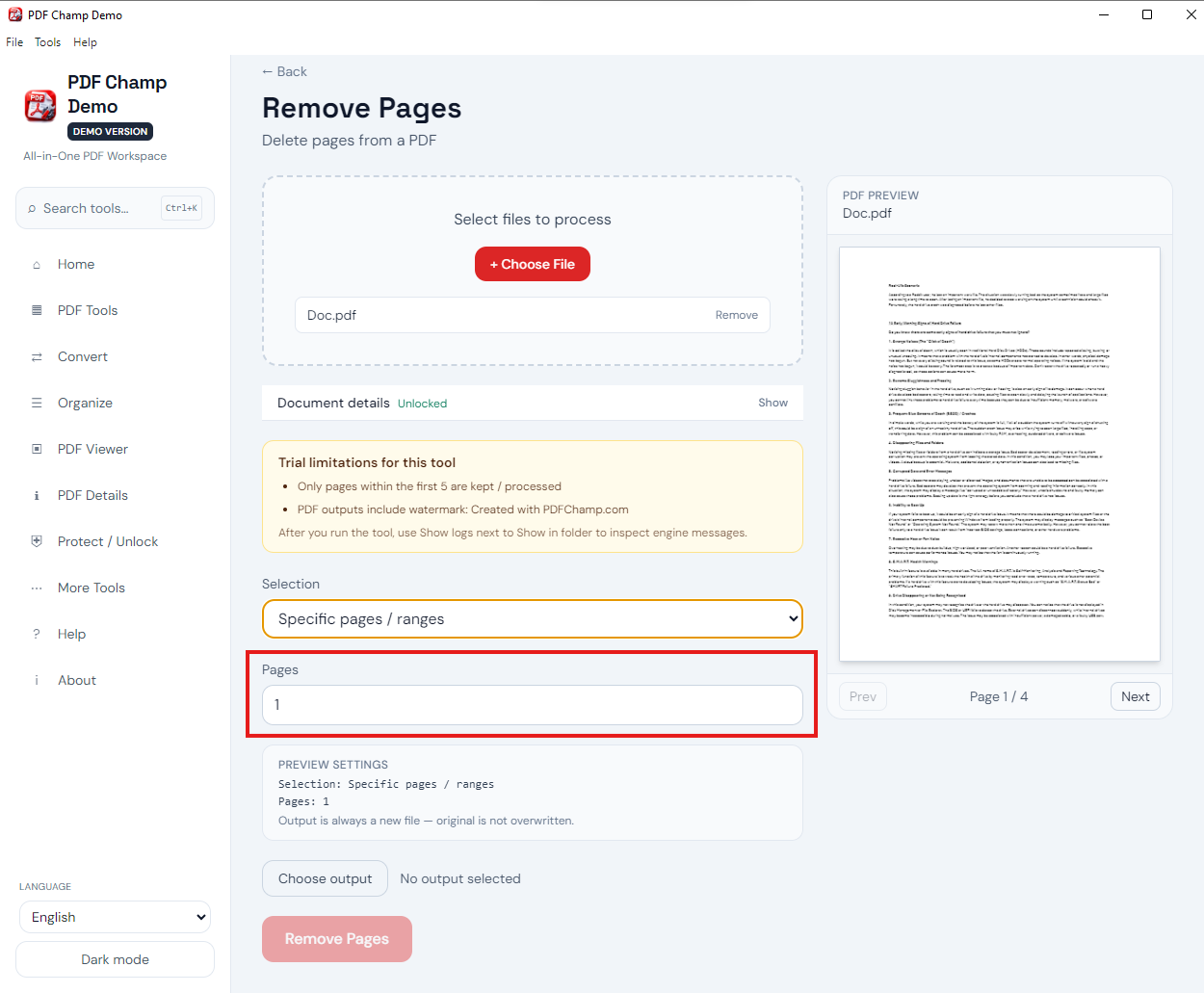Click the Doc.pdf file name entry

[331, 315]
